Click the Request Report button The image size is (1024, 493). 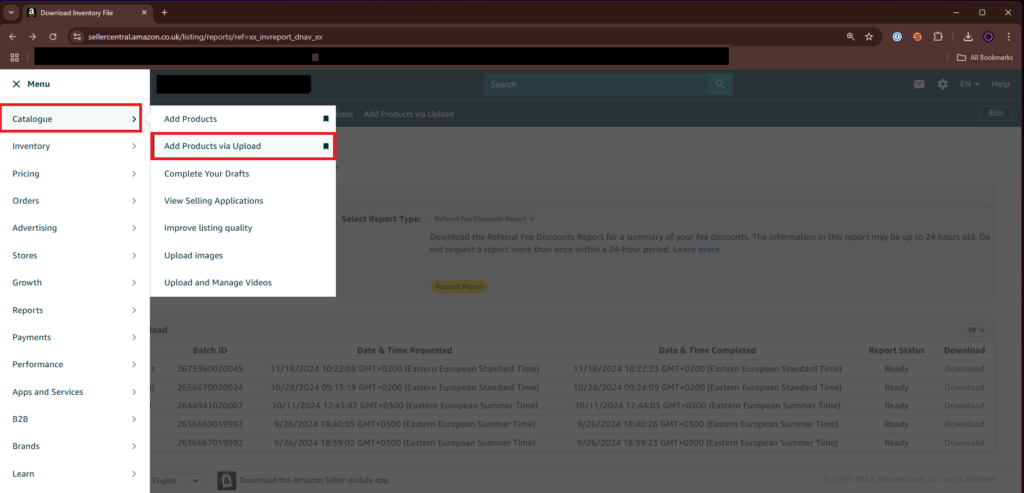pyautogui.click(x=458, y=287)
